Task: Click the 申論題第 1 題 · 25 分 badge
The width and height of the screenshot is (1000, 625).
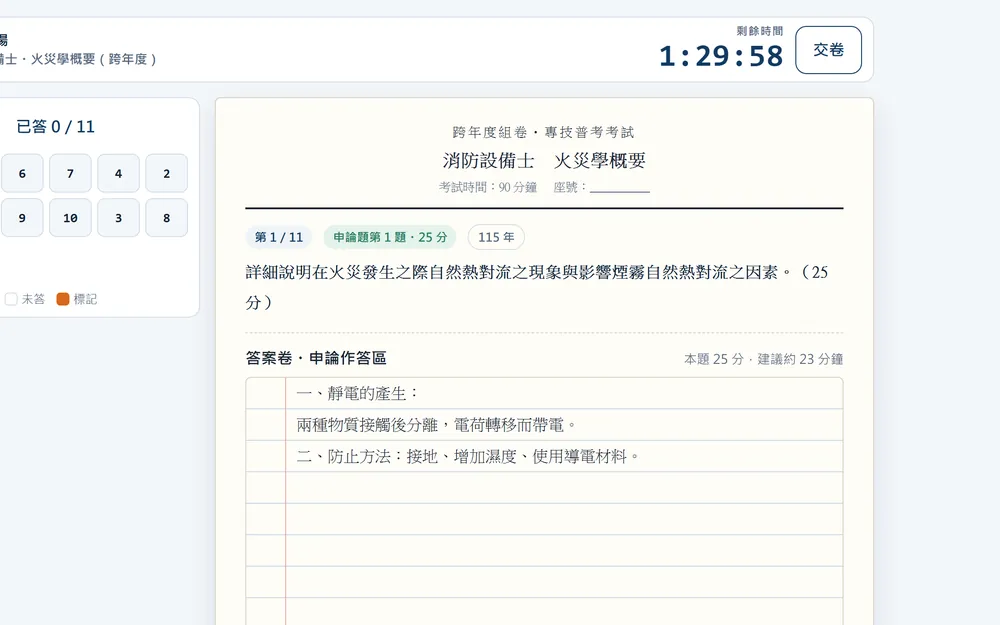Action: point(390,237)
